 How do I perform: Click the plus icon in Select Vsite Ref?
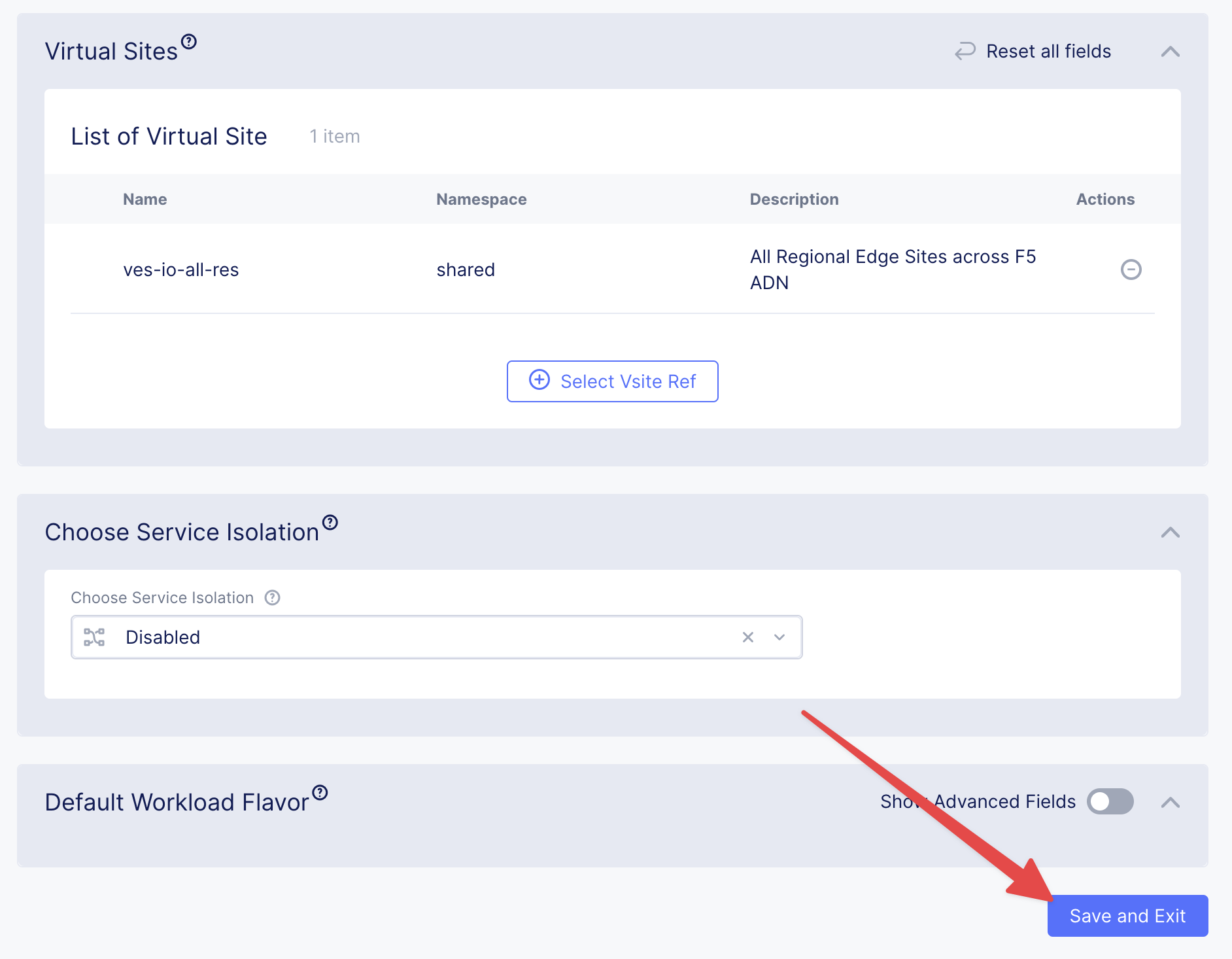coord(539,380)
